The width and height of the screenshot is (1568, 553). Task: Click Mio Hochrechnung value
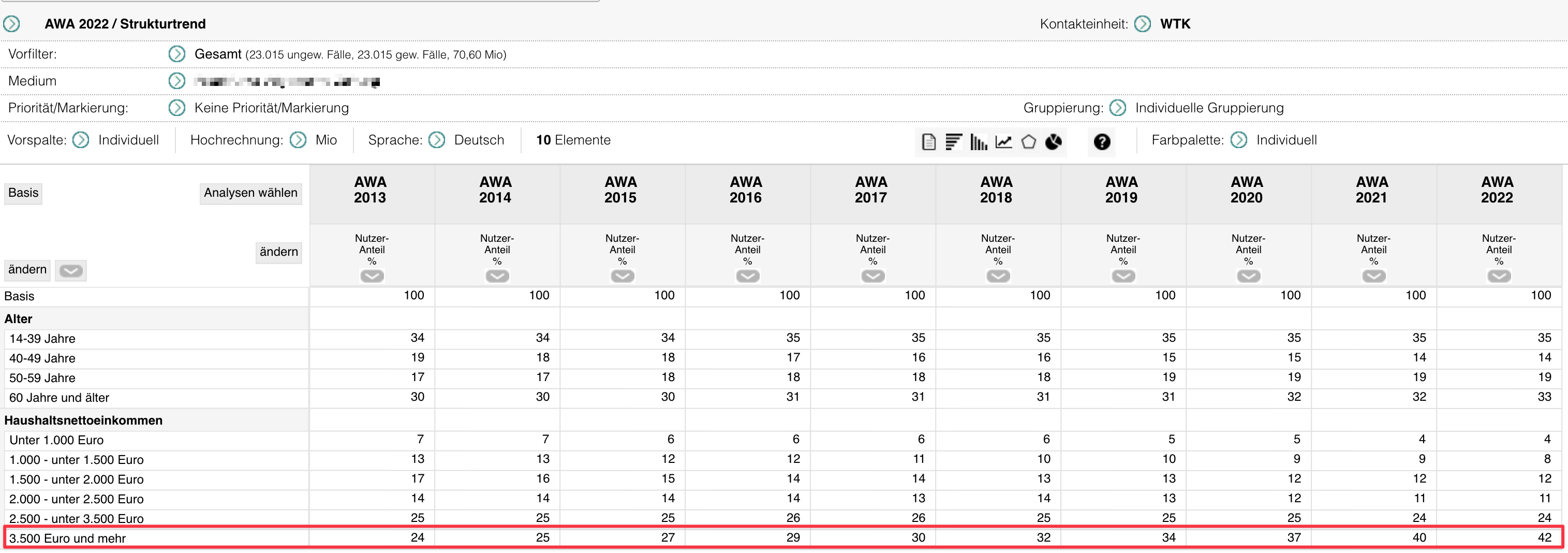(326, 140)
